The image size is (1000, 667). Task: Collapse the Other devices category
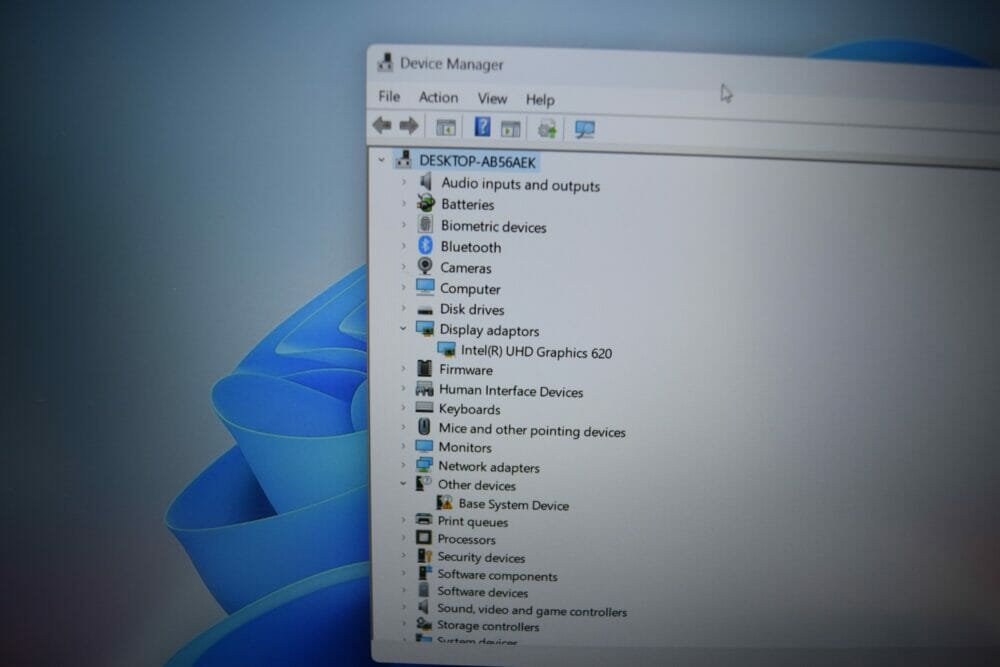(x=403, y=483)
